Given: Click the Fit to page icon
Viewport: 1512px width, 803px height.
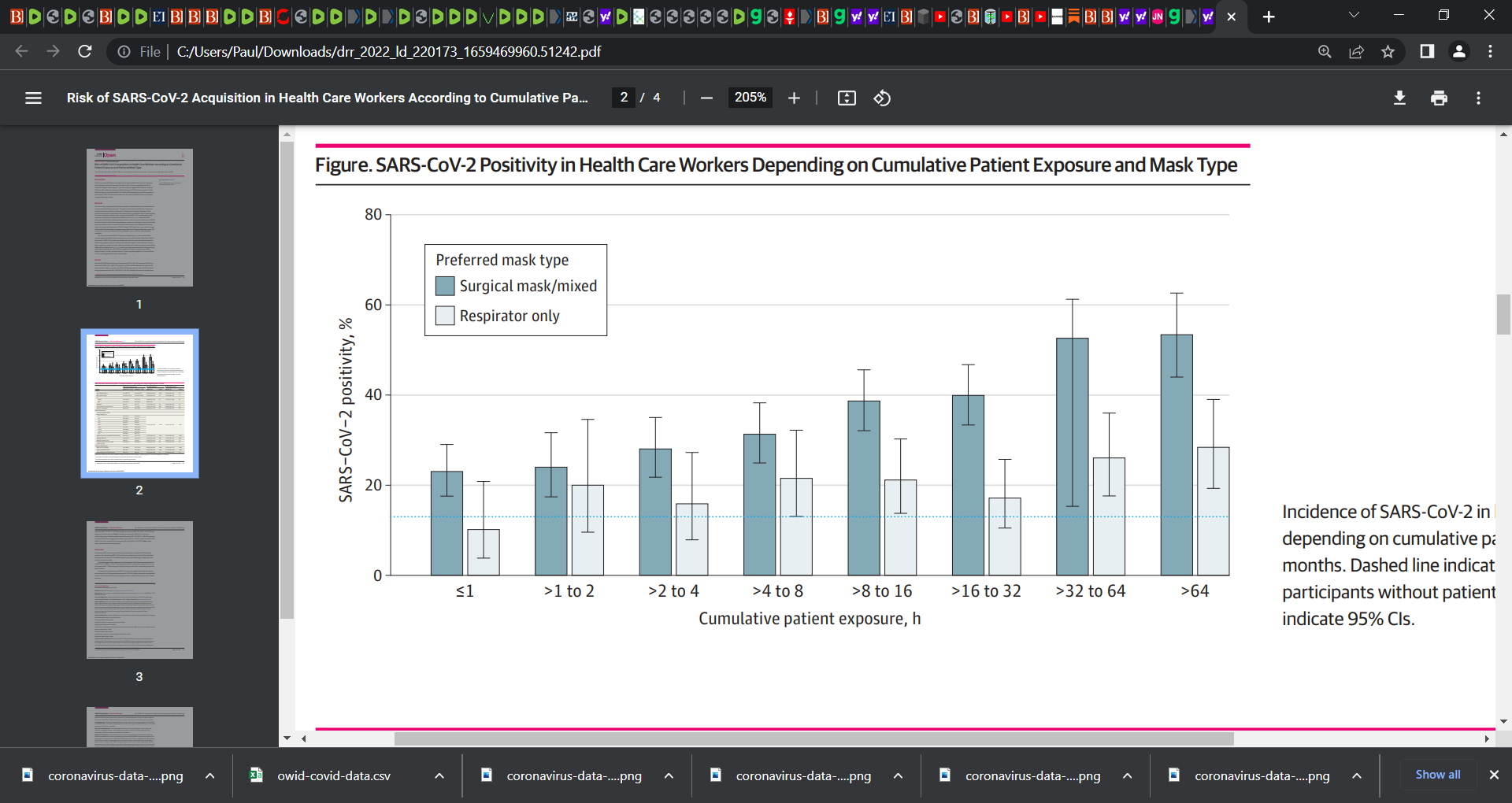Looking at the screenshot, I should (847, 98).
